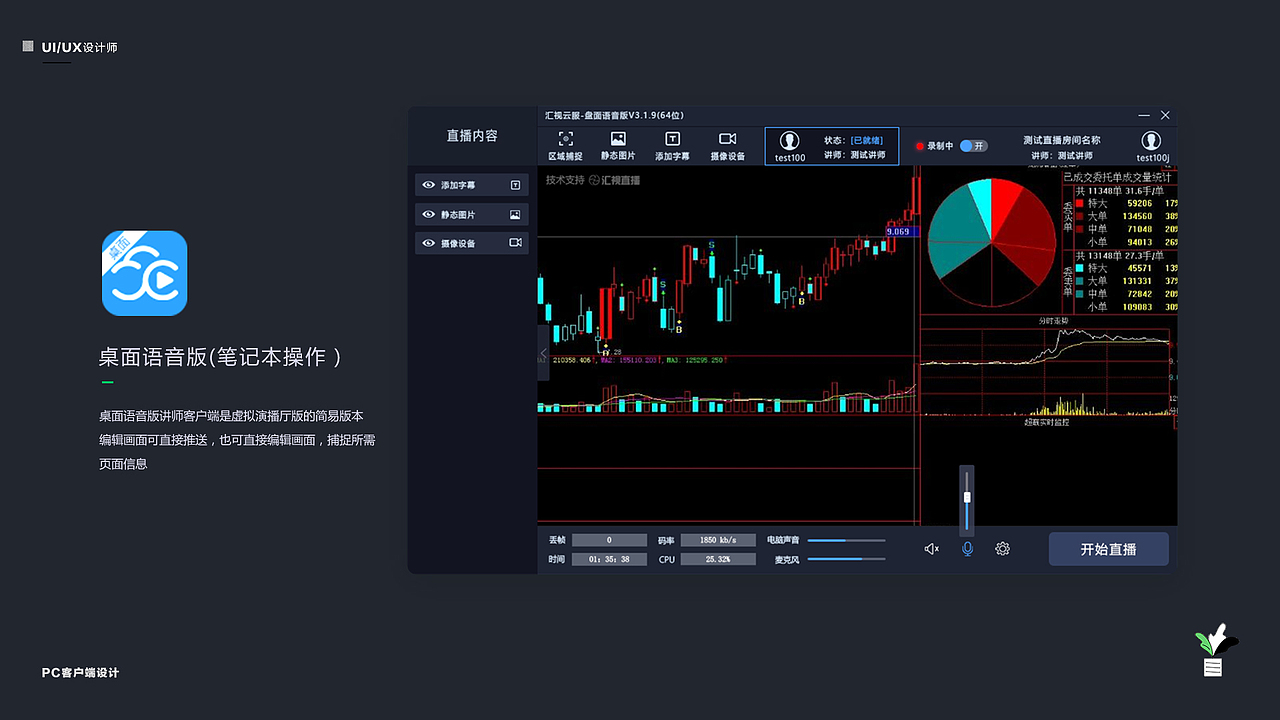
Task: Expand the collapsed side panel arrow
Action: point(543,353)
